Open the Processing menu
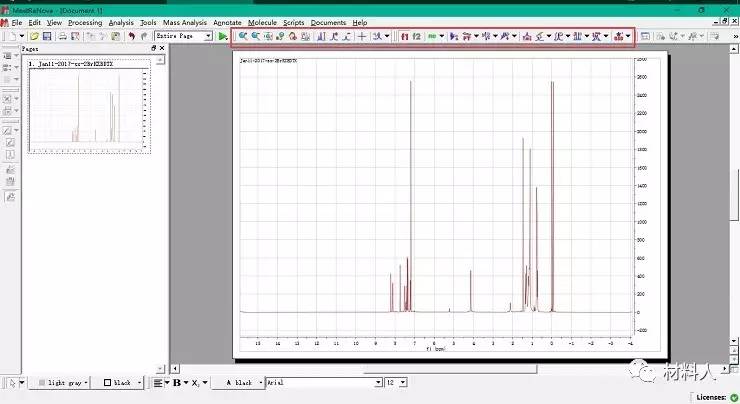This screenshot has width=740, height=404. coord(84,22)
